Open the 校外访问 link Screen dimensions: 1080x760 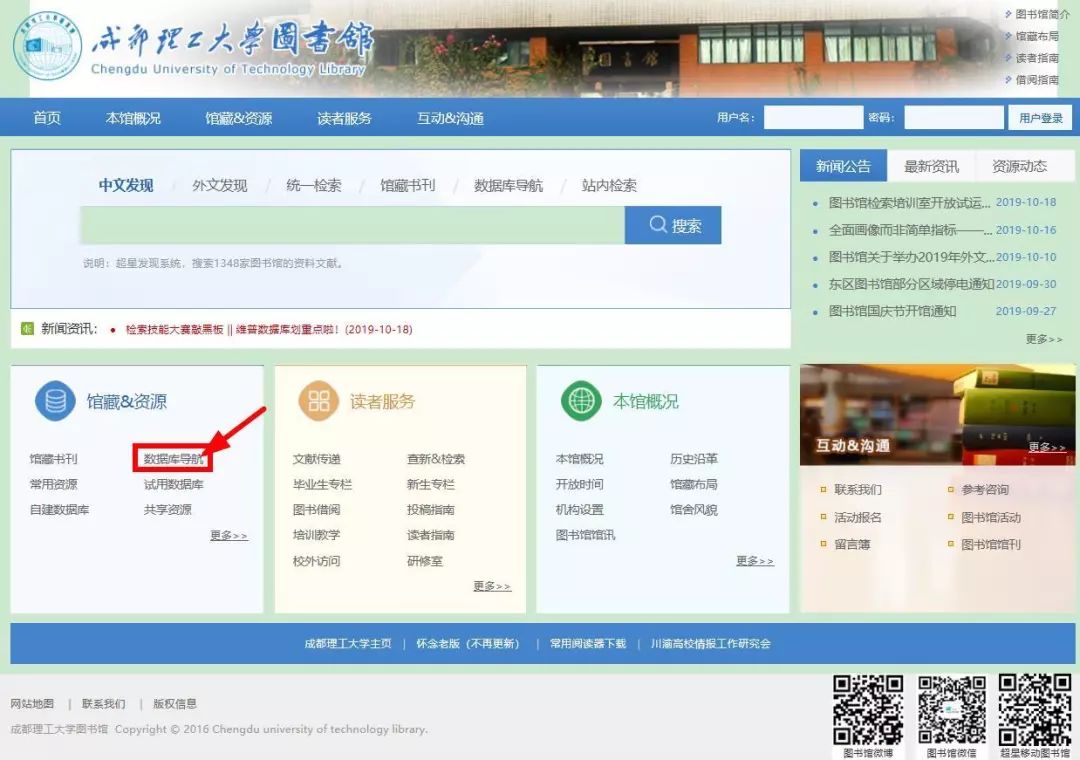pyautogui.click(x=316, y=561)
